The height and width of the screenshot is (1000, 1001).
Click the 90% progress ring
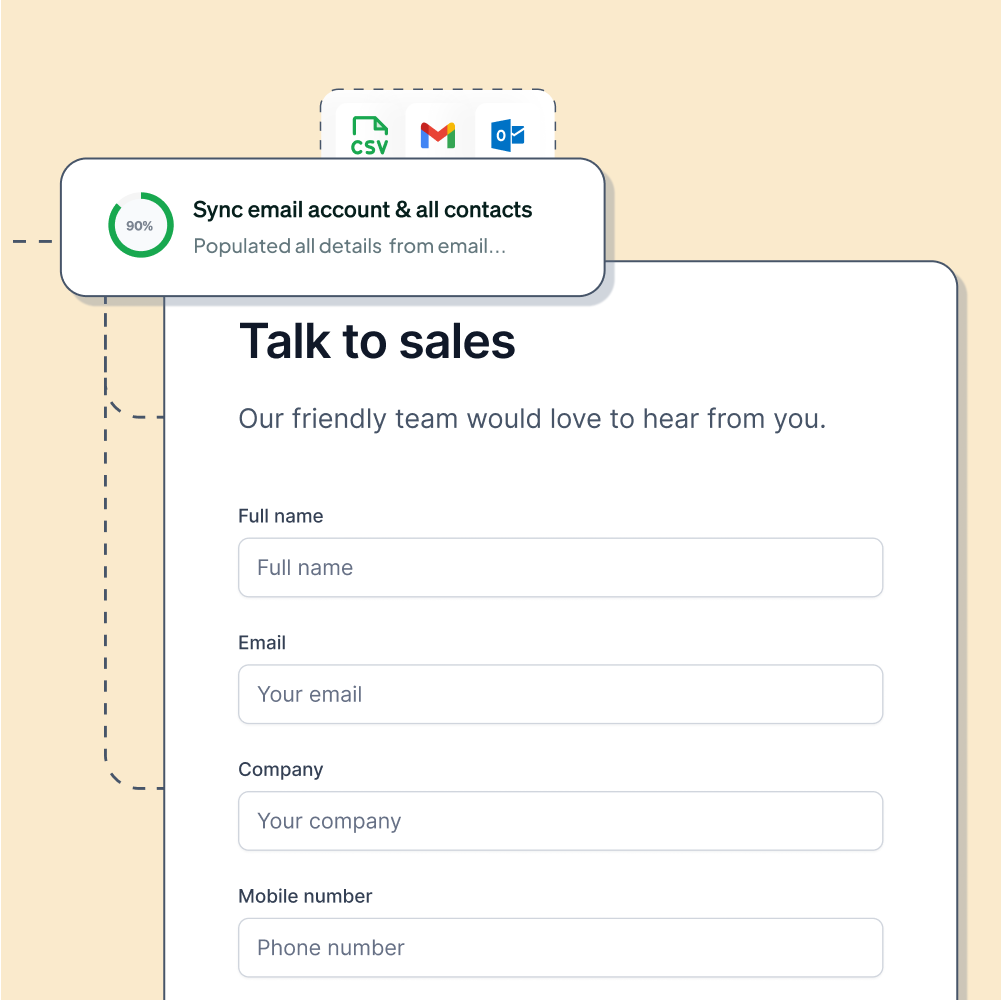pos(139,225)
